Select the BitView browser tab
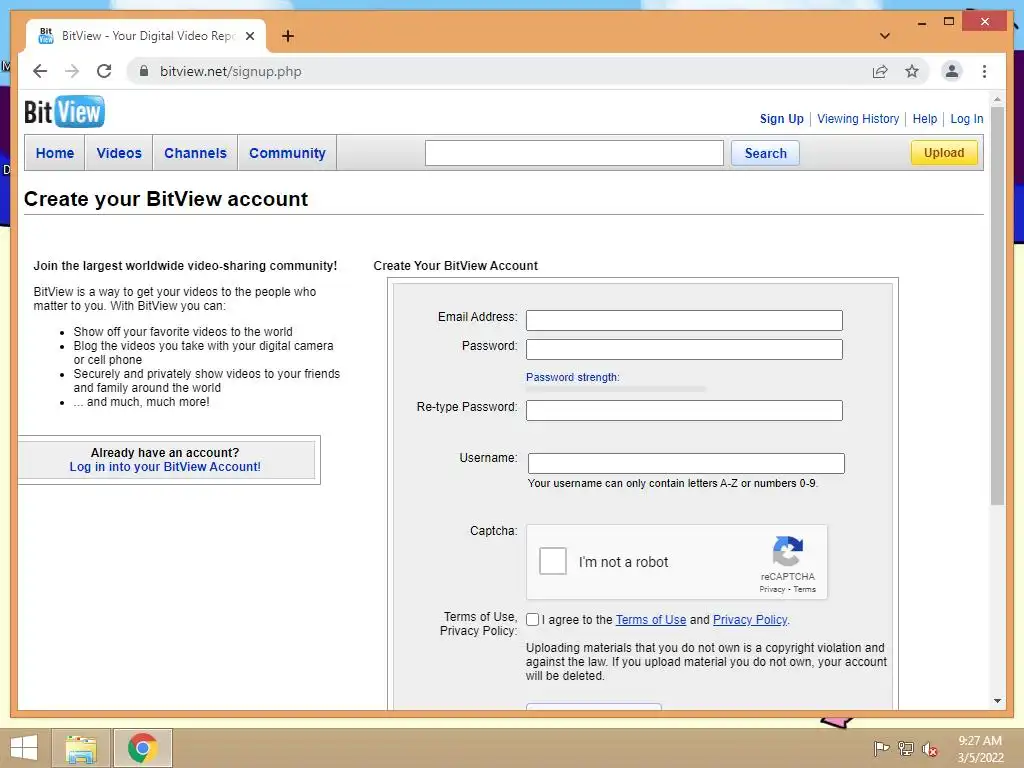 (x=146, y=36)
